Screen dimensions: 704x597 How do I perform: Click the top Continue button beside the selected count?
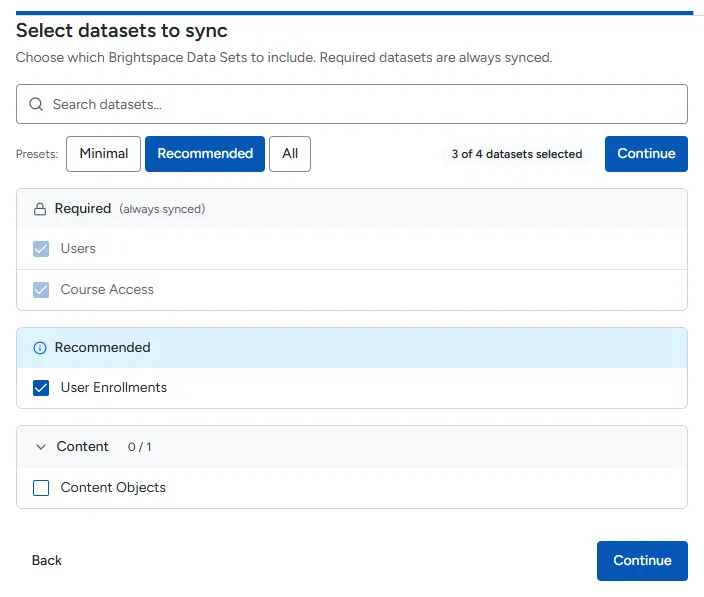(x=646, y=154)
